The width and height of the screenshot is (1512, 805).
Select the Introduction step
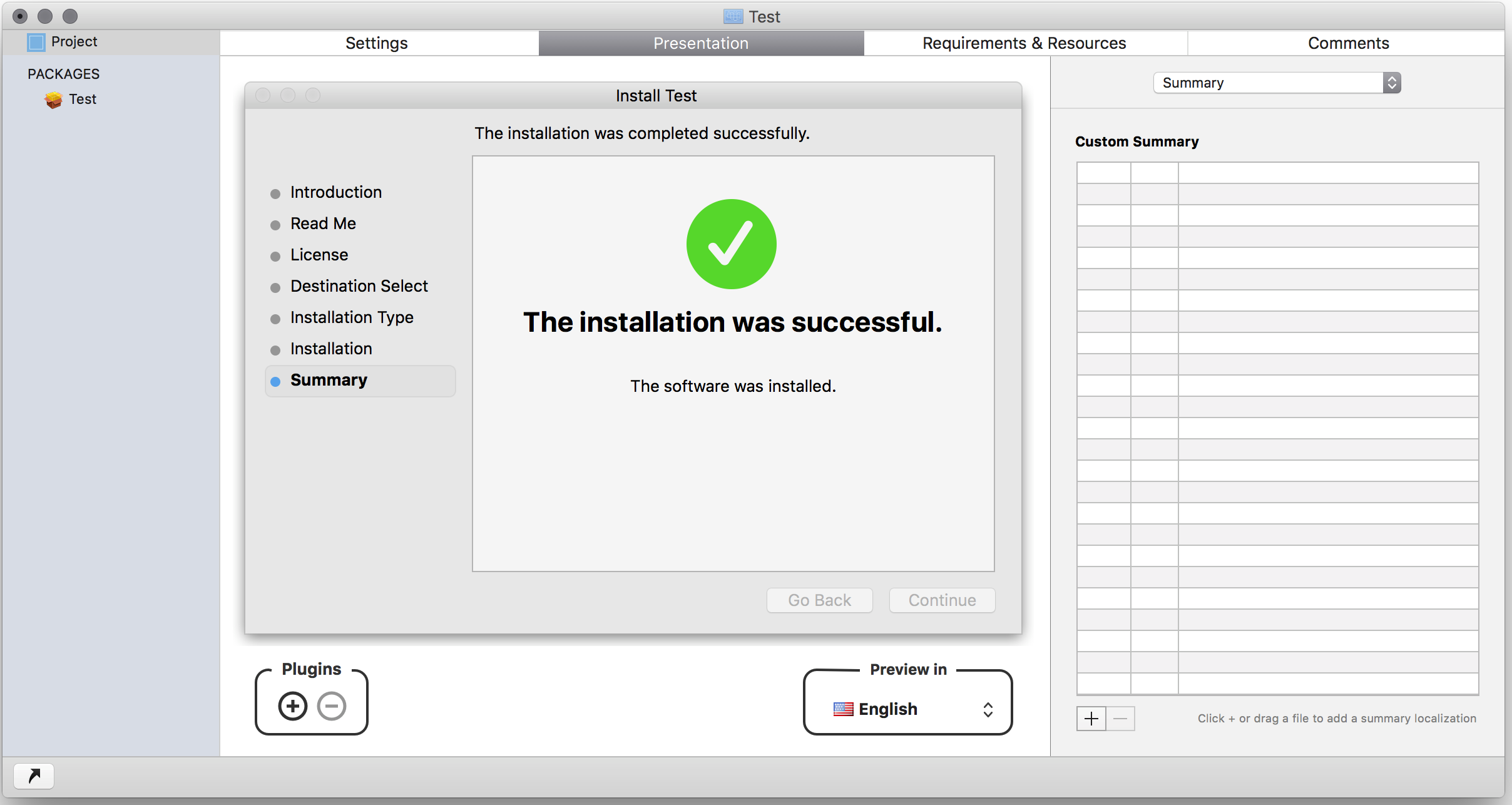(336, 192)
